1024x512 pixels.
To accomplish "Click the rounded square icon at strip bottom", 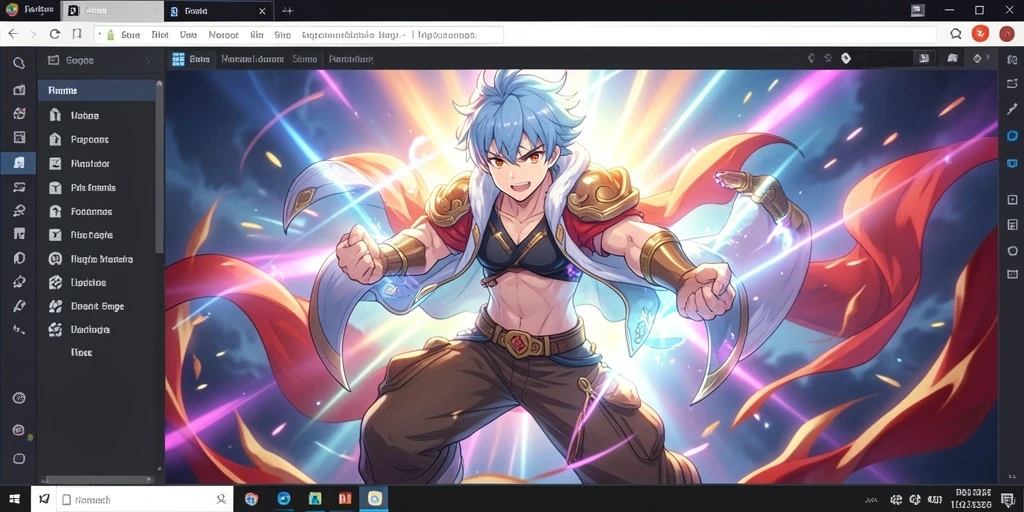I will click(19, 458).
